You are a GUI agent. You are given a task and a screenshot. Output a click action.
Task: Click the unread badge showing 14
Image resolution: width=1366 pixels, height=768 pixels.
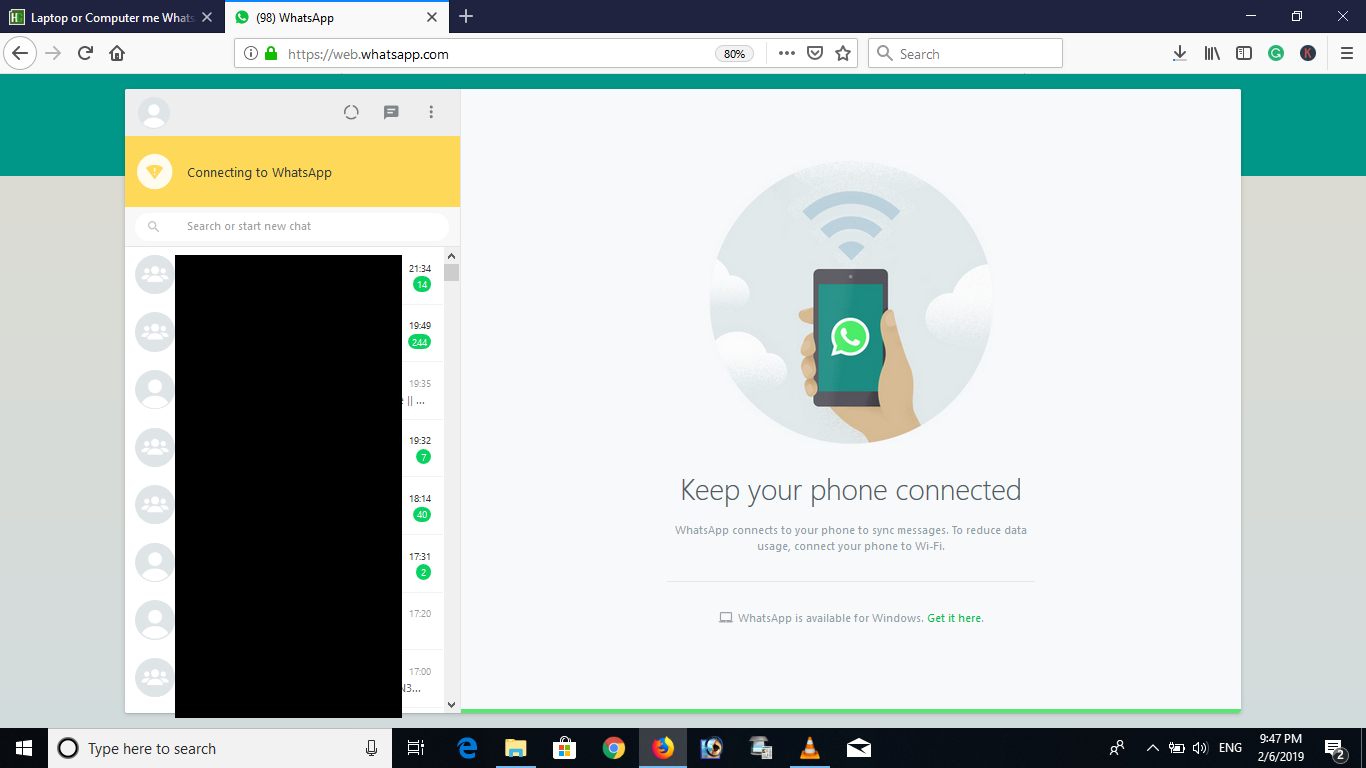coord(422,285)
